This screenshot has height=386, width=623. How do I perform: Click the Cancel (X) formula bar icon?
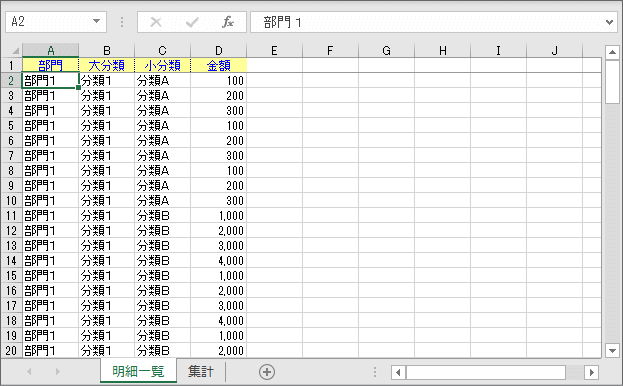point(156,22)
